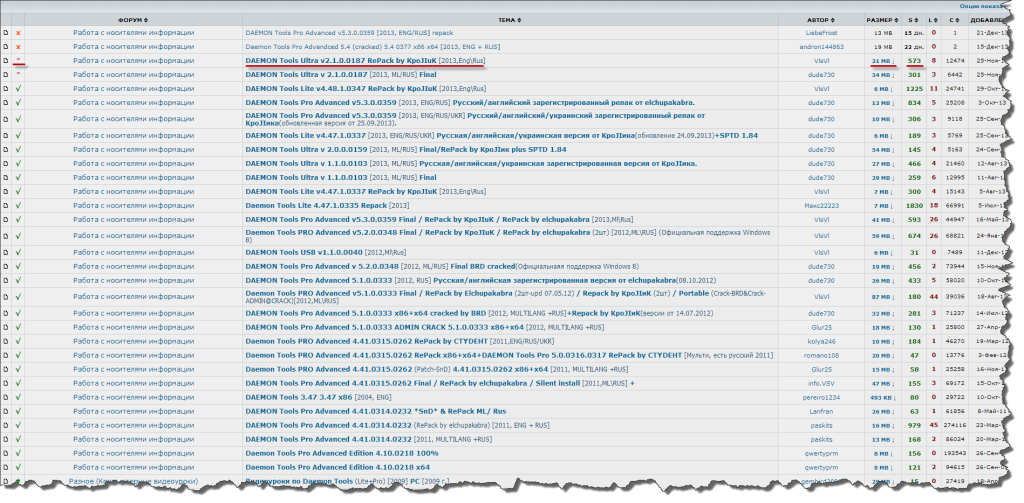The height and width of the screenshot is (503, 1024).
Task: Sort the list by the ТЕМА column
Action: pos(510,20)
